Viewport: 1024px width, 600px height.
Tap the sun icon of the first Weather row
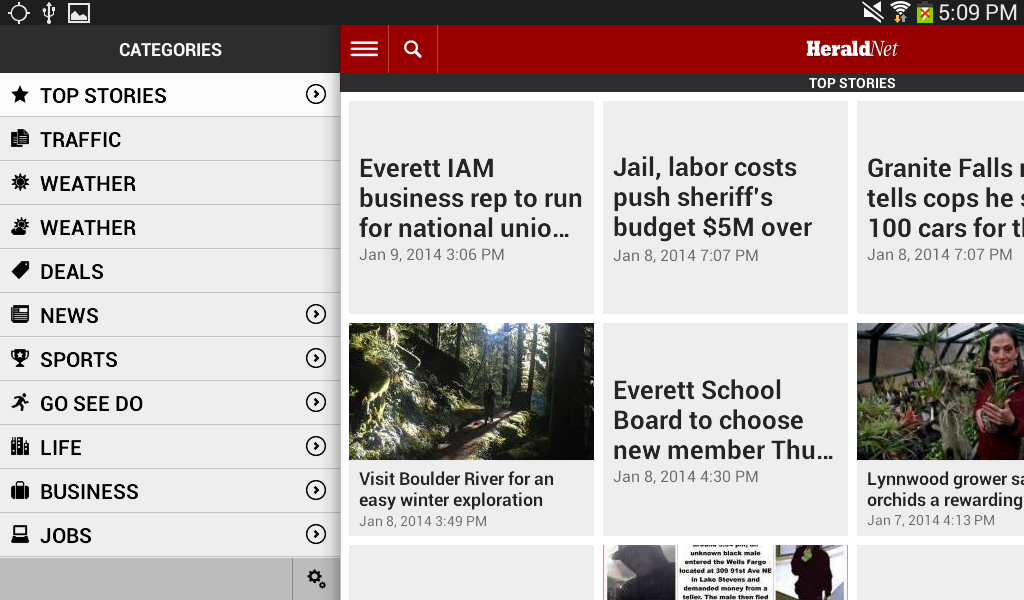click(20, 182)
